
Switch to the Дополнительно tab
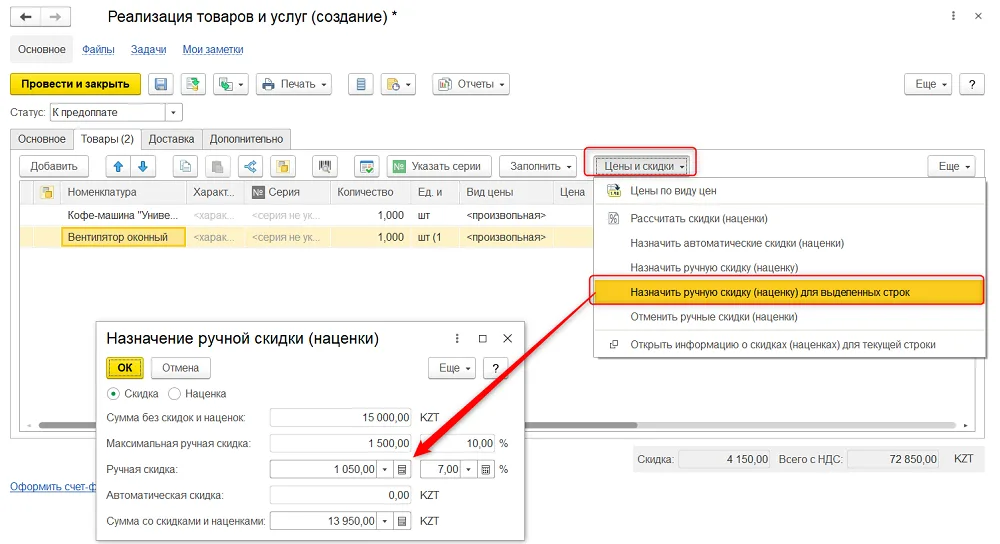click(x=246, y=139)
